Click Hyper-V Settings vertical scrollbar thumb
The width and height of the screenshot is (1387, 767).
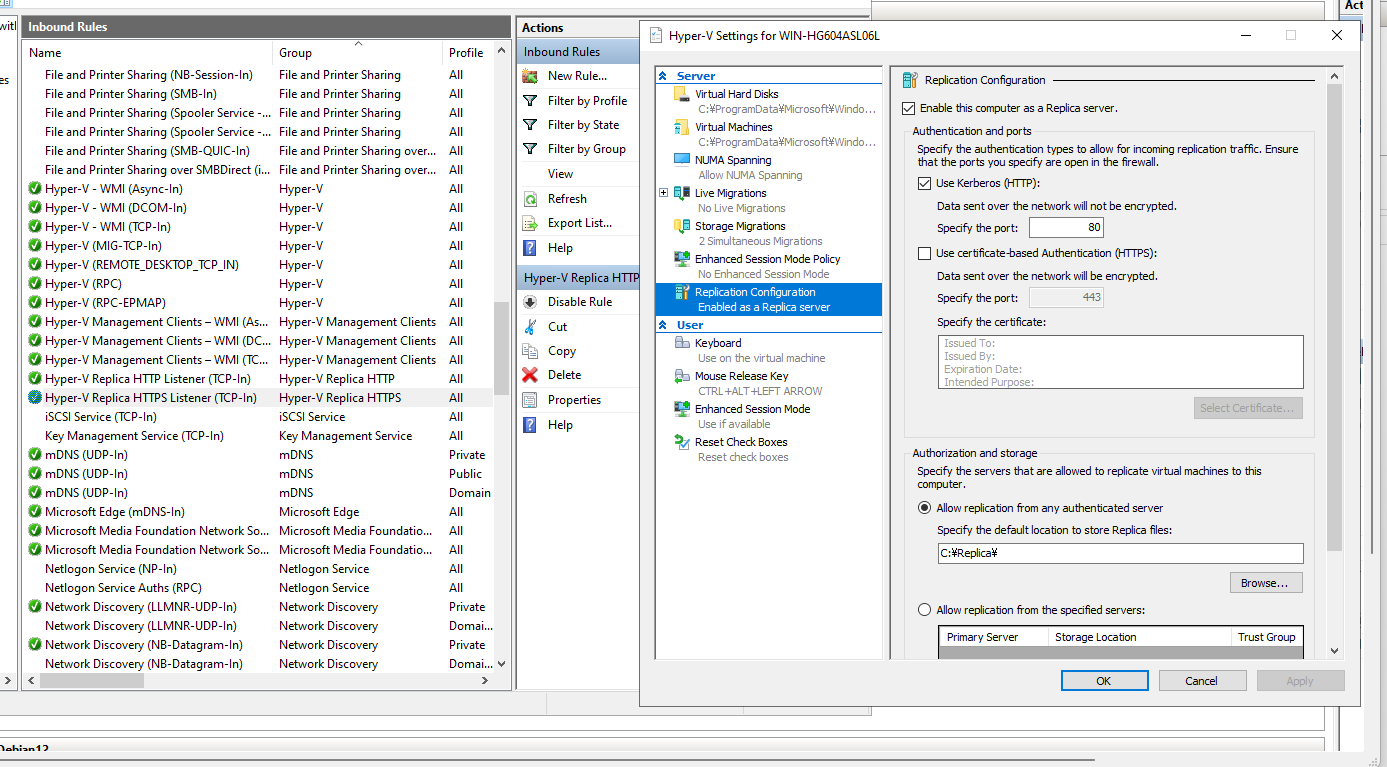[x=1334, y=317]
